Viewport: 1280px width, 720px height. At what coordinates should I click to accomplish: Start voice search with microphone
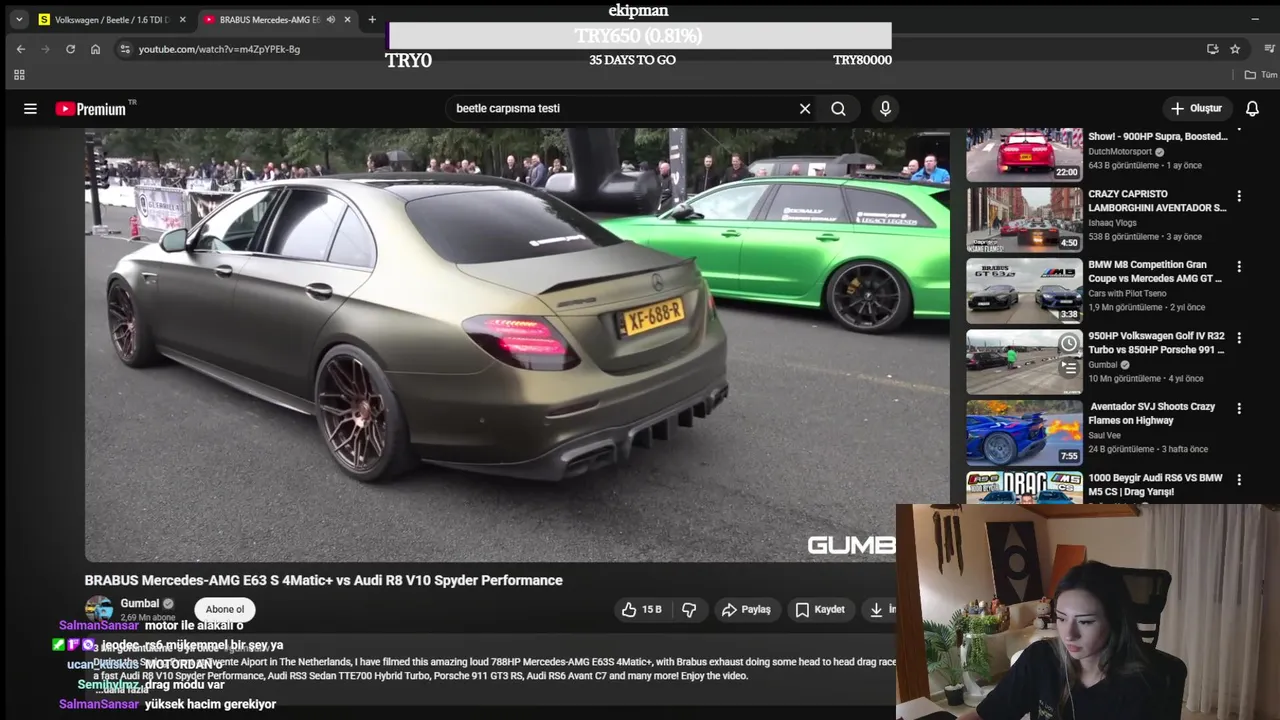[885, 108]
